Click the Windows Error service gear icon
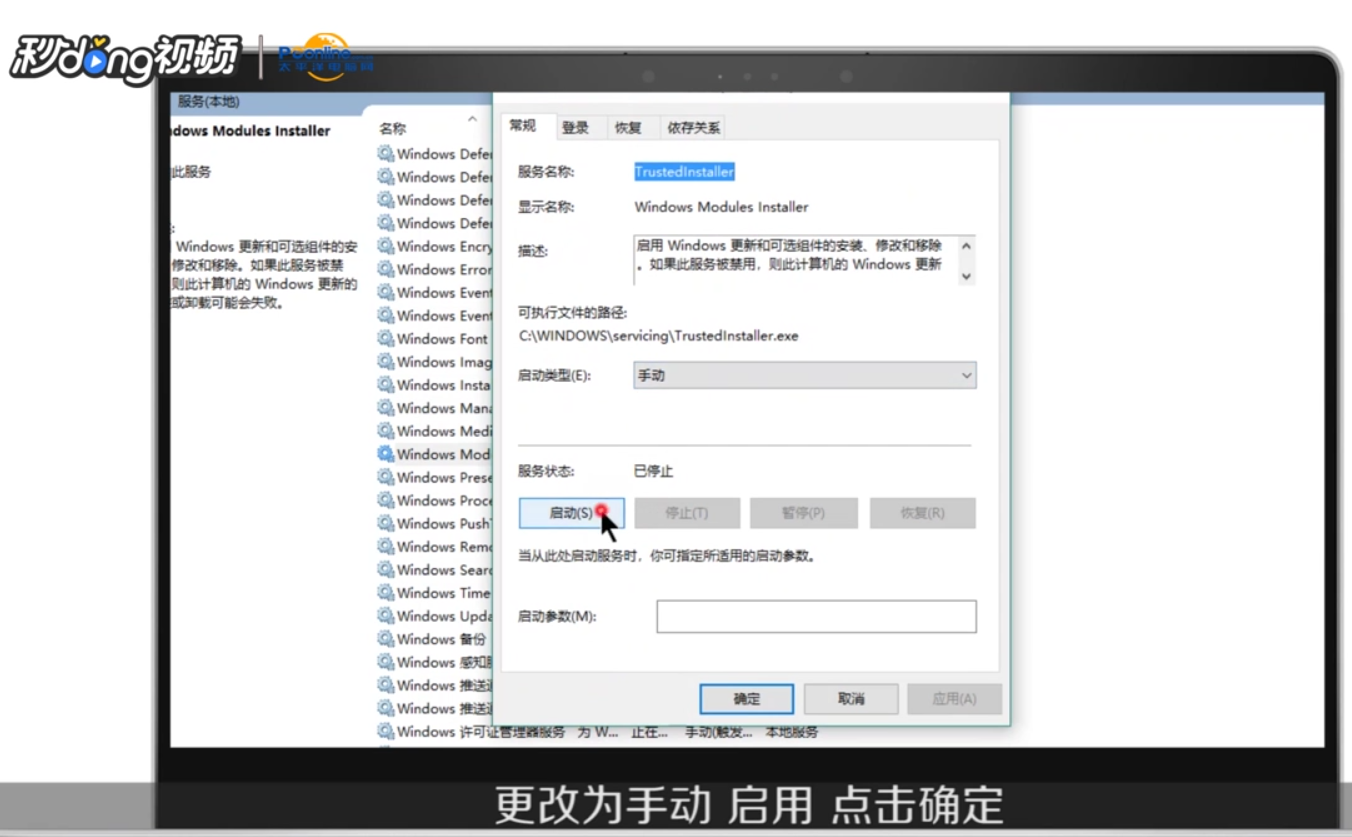 pyautogui.click(x=387, y=269)
